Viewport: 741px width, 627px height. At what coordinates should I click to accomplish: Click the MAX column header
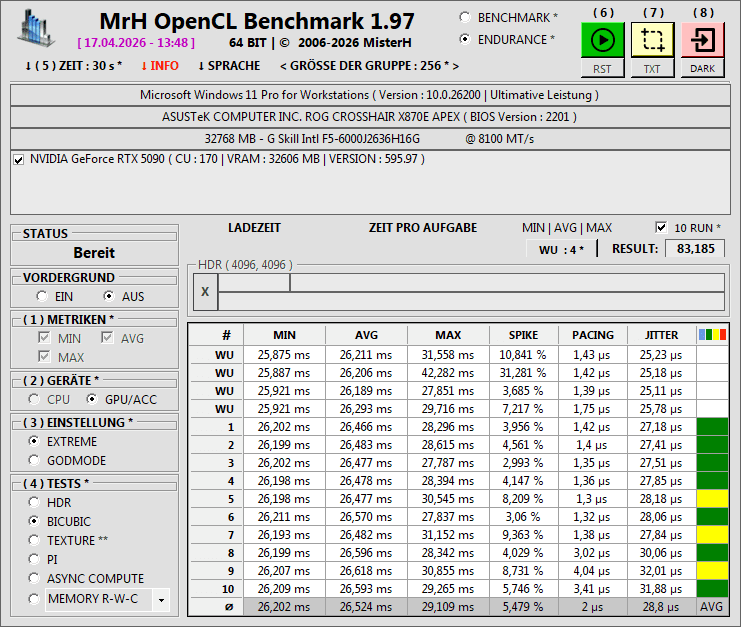[x=448, y=335]
